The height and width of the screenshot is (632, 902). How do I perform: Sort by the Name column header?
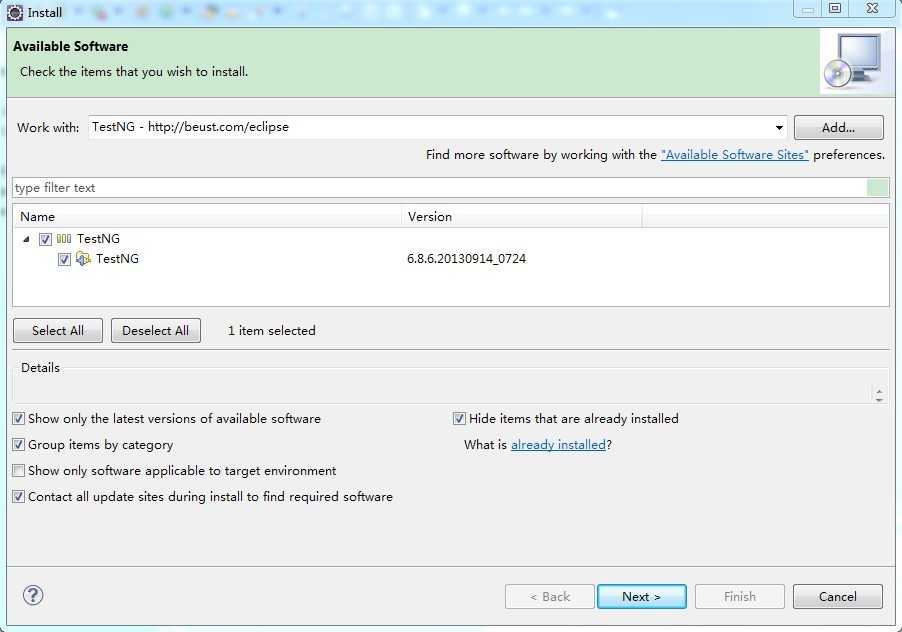point(207,217)
